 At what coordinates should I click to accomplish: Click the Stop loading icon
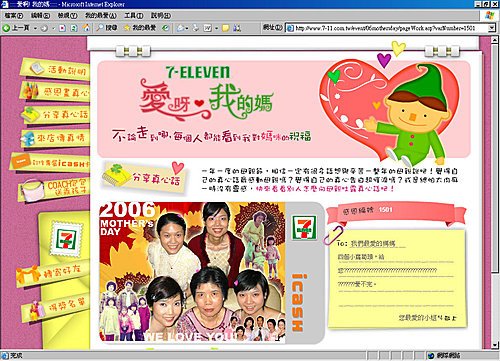click(x=62, y=28)
